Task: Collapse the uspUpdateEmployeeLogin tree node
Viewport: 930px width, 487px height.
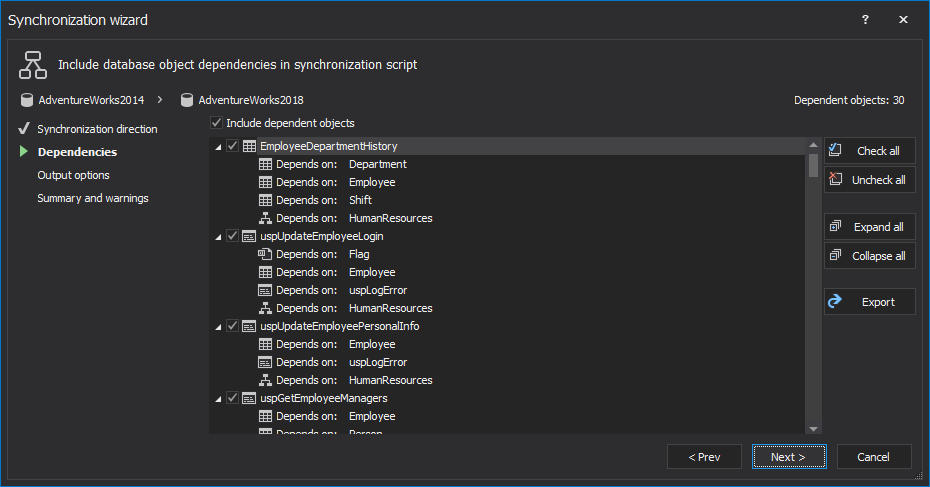Action: [x=219, y=237]
